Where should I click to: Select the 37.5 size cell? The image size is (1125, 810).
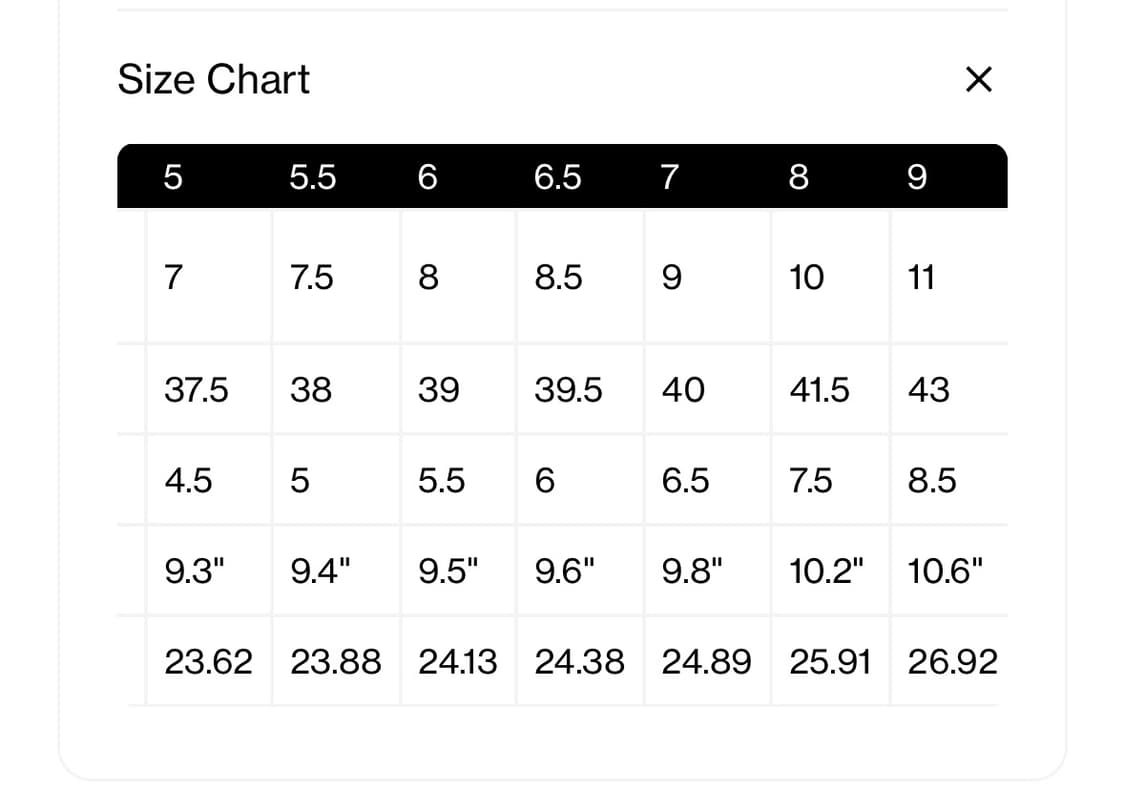click(196, 389)
